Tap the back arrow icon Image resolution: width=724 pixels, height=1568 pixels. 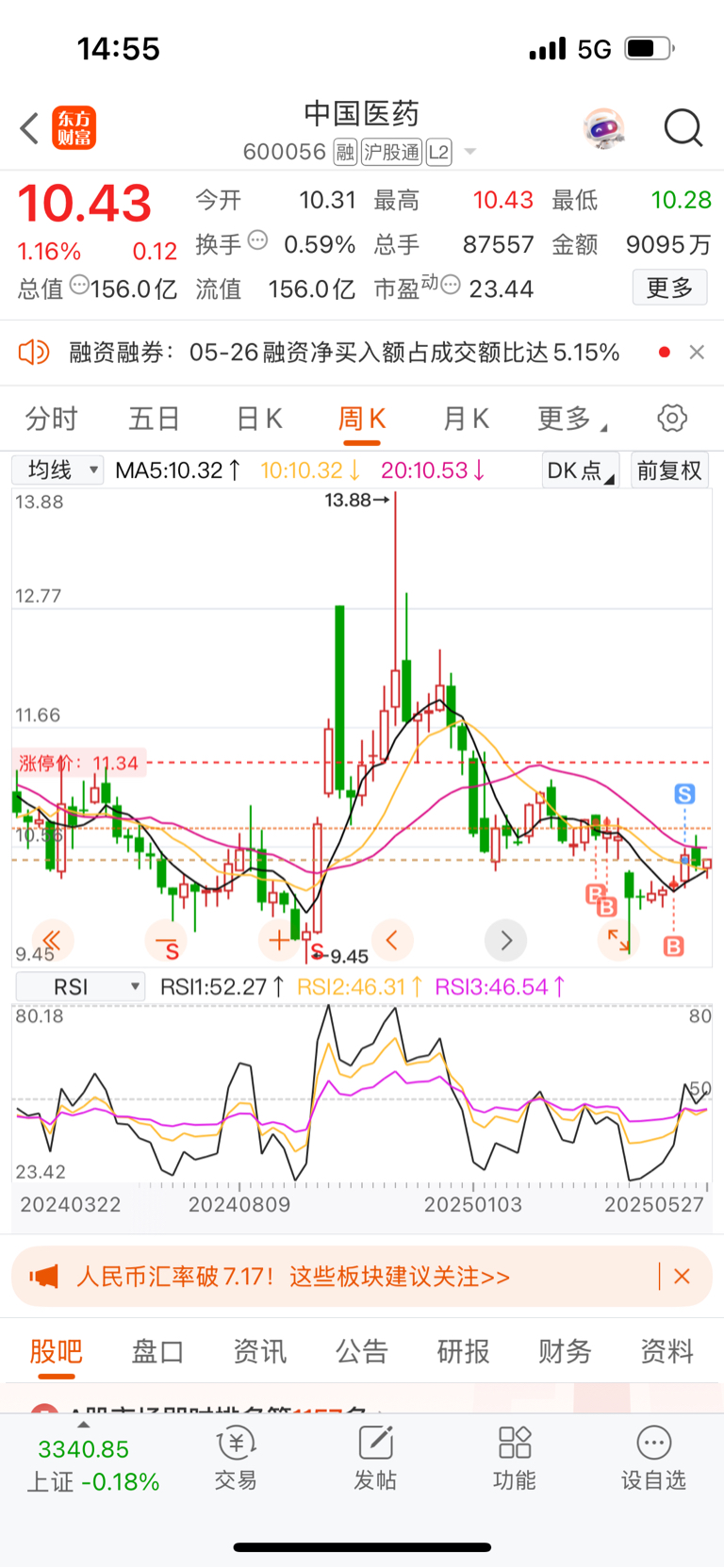pyautogui.click(x=29, y=127)
